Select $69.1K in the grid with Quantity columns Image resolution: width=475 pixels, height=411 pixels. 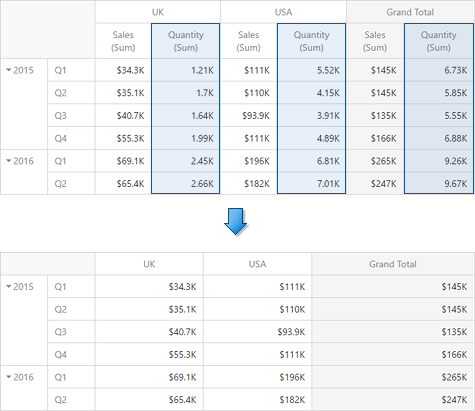pyautogui.click(x=123, y=161)
